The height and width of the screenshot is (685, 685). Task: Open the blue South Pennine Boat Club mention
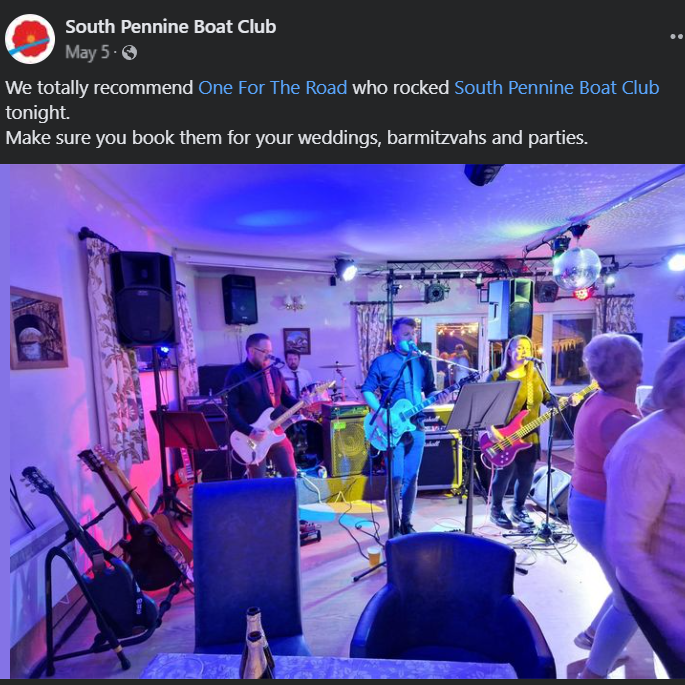pyautogui.click(x=557, y=88)
